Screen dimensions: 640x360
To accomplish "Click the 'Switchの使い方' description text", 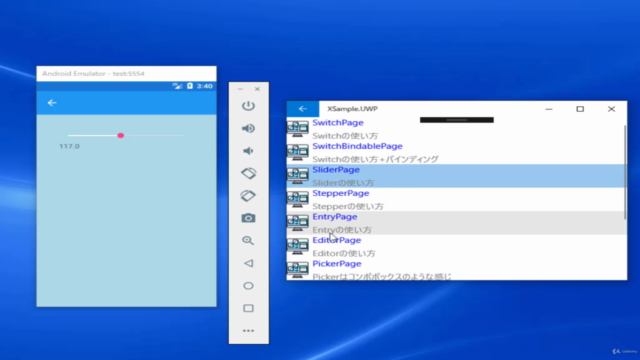I will [x=345, y=136].
